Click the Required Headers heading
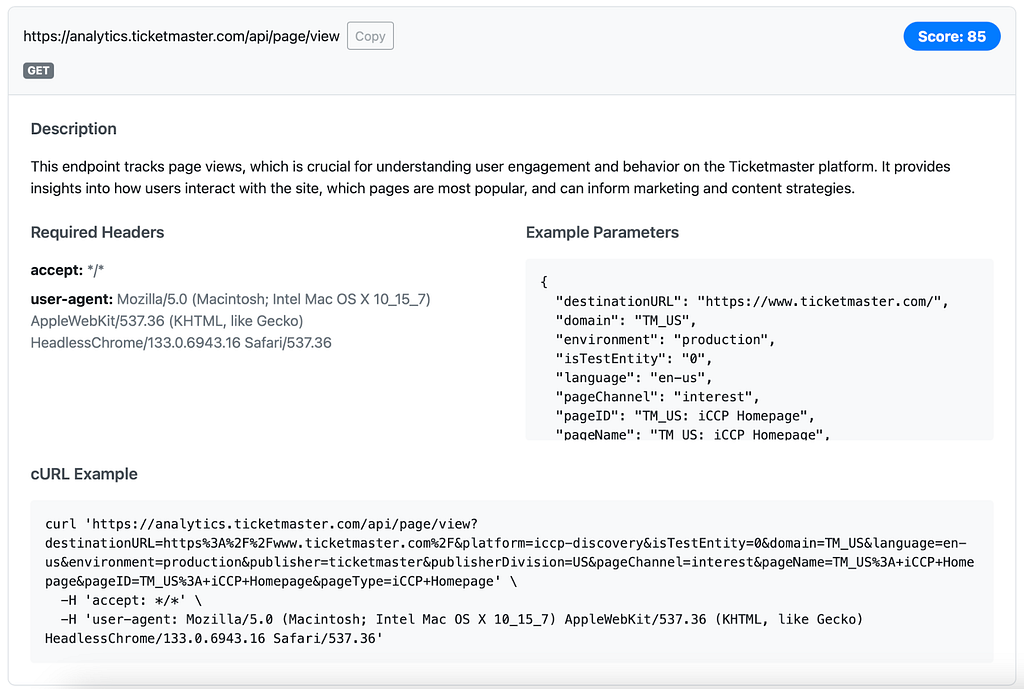 point(97,232)
